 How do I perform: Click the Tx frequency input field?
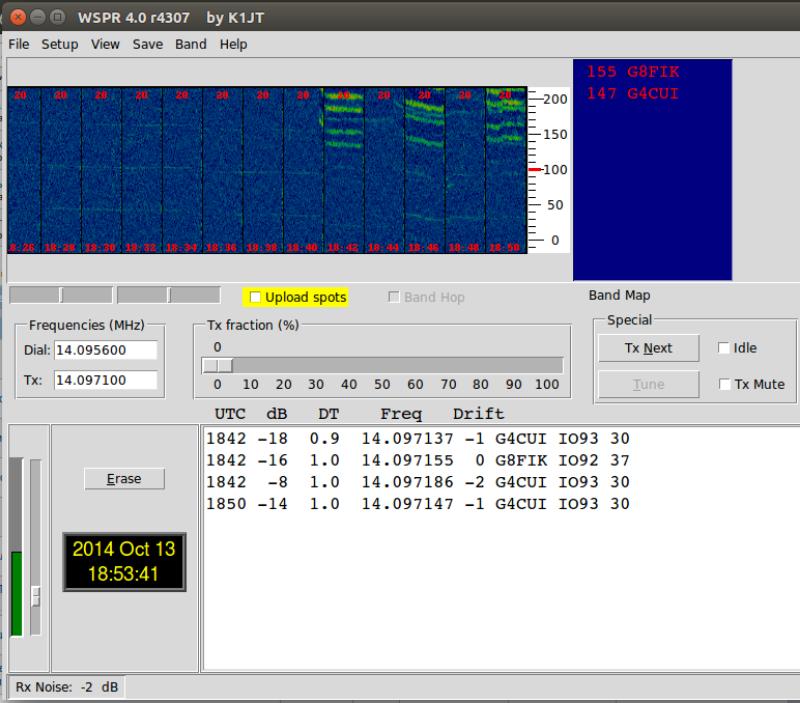[x=106, y=380]
